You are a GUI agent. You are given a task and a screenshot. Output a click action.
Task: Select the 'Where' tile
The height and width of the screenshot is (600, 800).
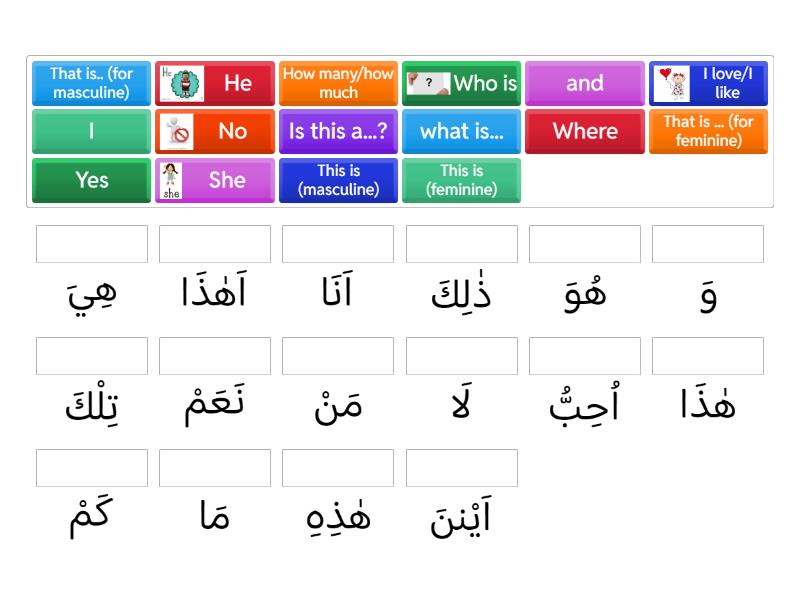click(585, 131)
